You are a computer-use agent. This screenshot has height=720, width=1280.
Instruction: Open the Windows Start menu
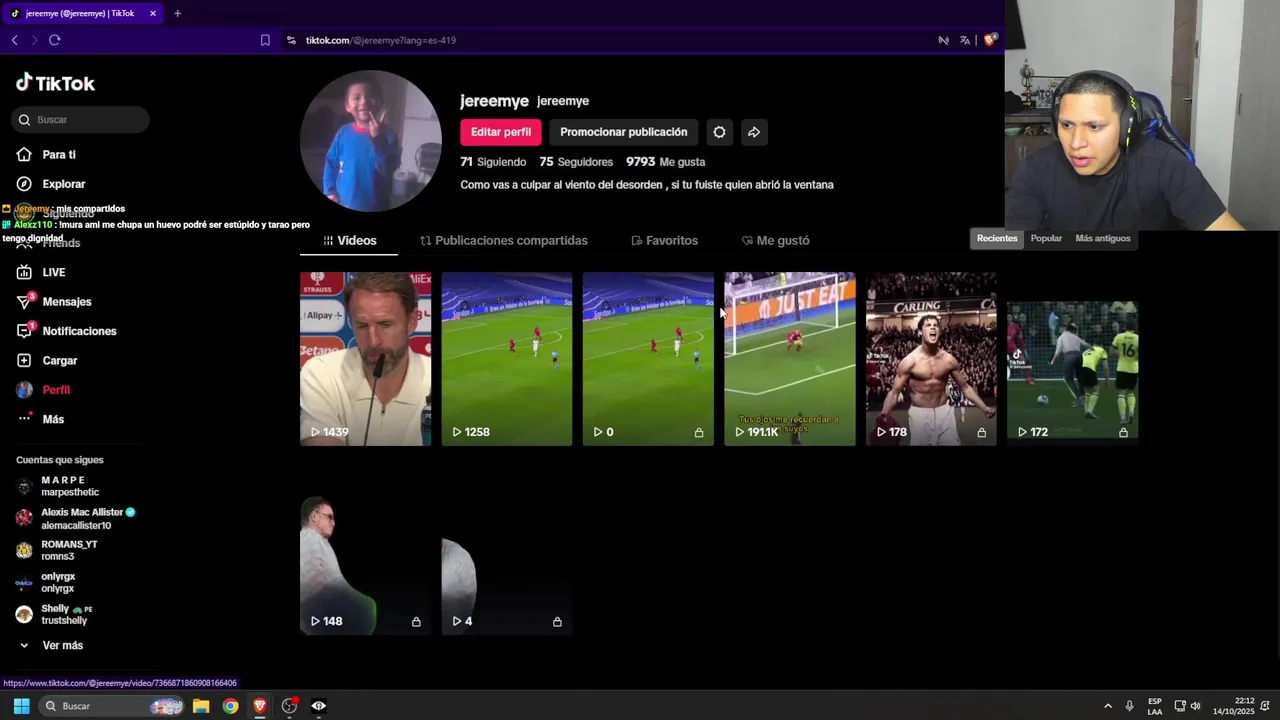[21, 706]
